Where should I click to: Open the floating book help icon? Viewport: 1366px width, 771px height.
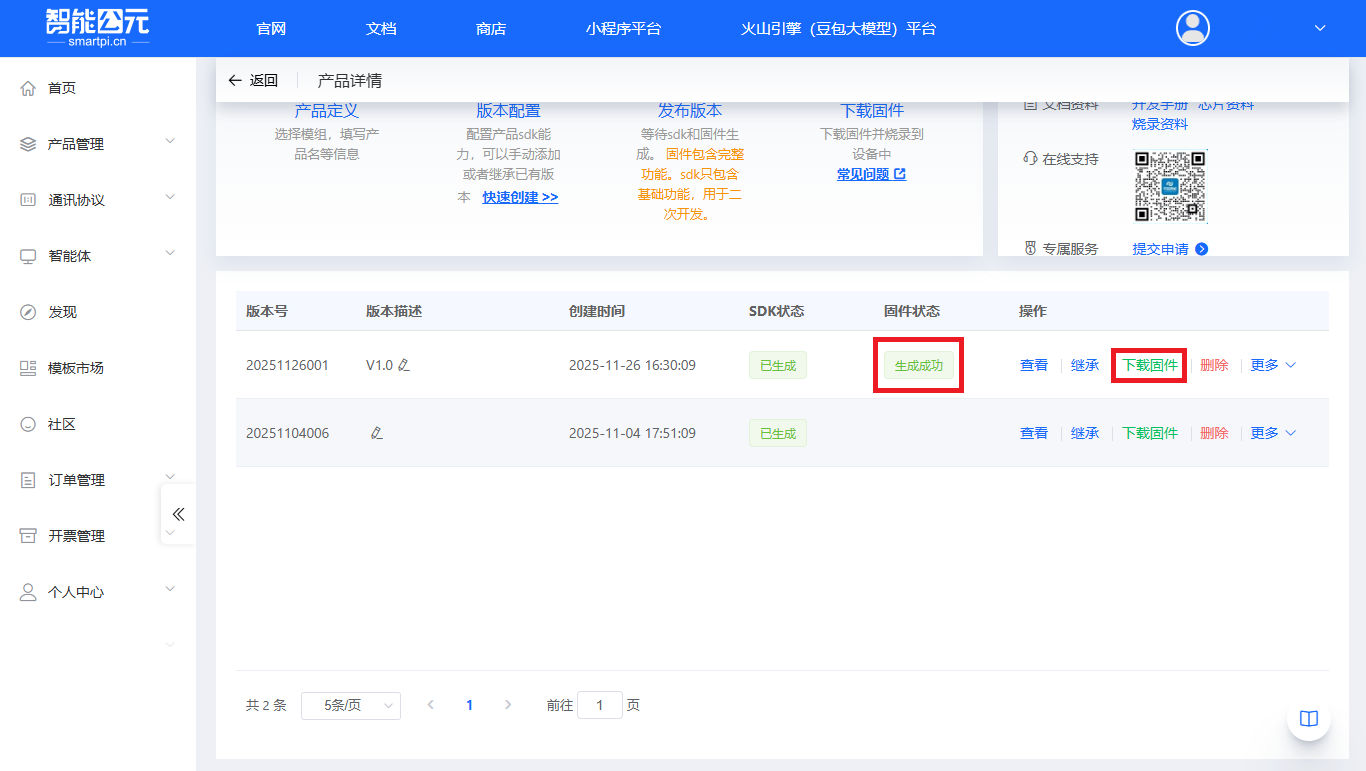(x=1308, y=719)
